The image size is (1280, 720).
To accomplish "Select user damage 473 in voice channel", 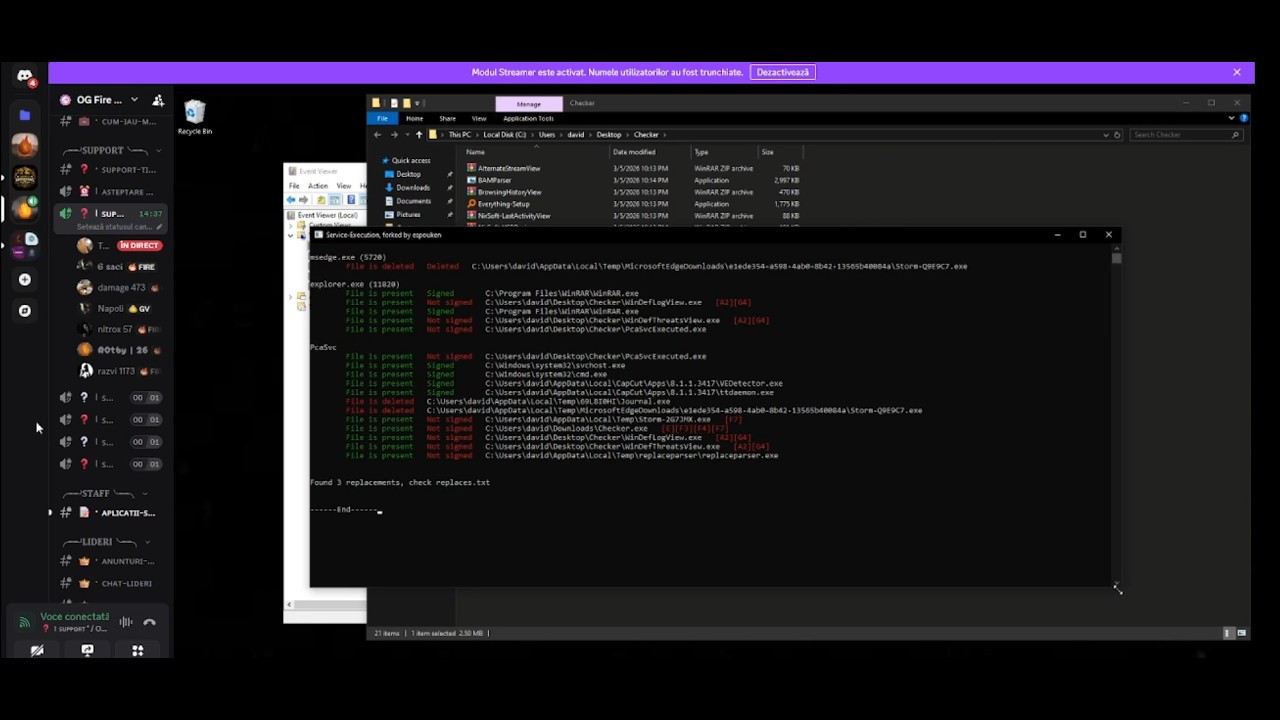I will [119, 287].
